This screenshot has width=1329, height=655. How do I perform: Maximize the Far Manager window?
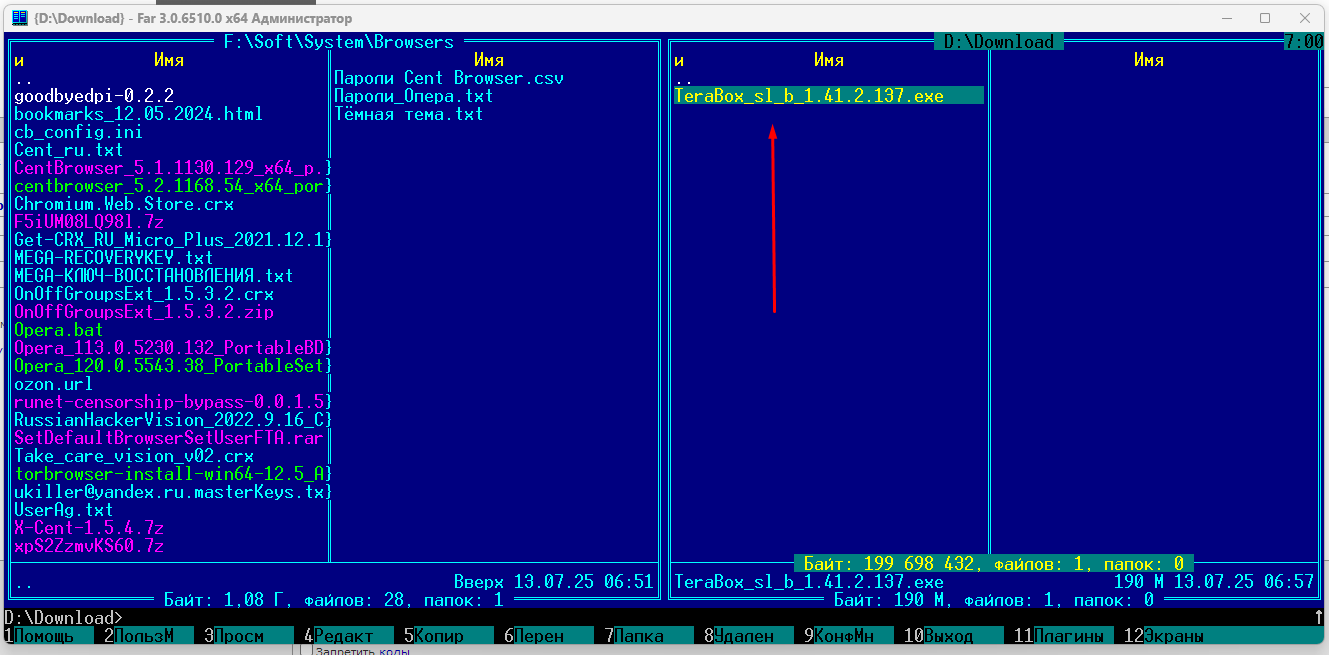click(1265, 18)
